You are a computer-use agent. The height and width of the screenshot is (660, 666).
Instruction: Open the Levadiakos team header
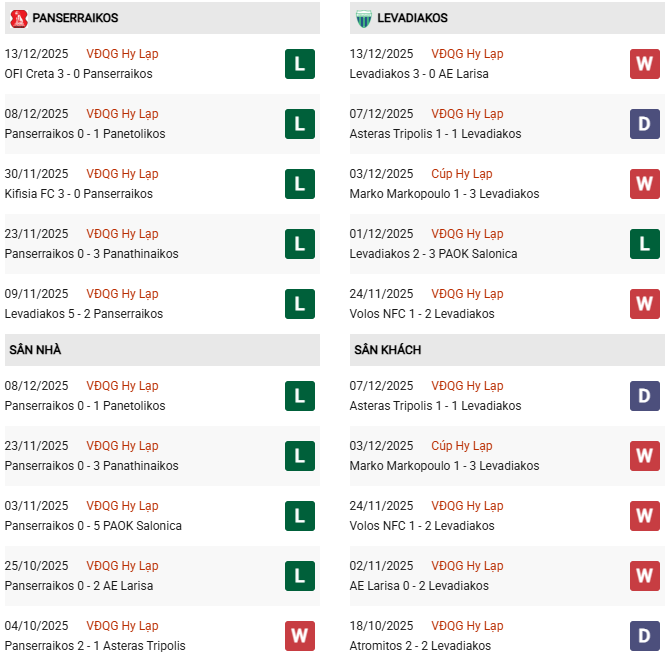pos(413,18)
